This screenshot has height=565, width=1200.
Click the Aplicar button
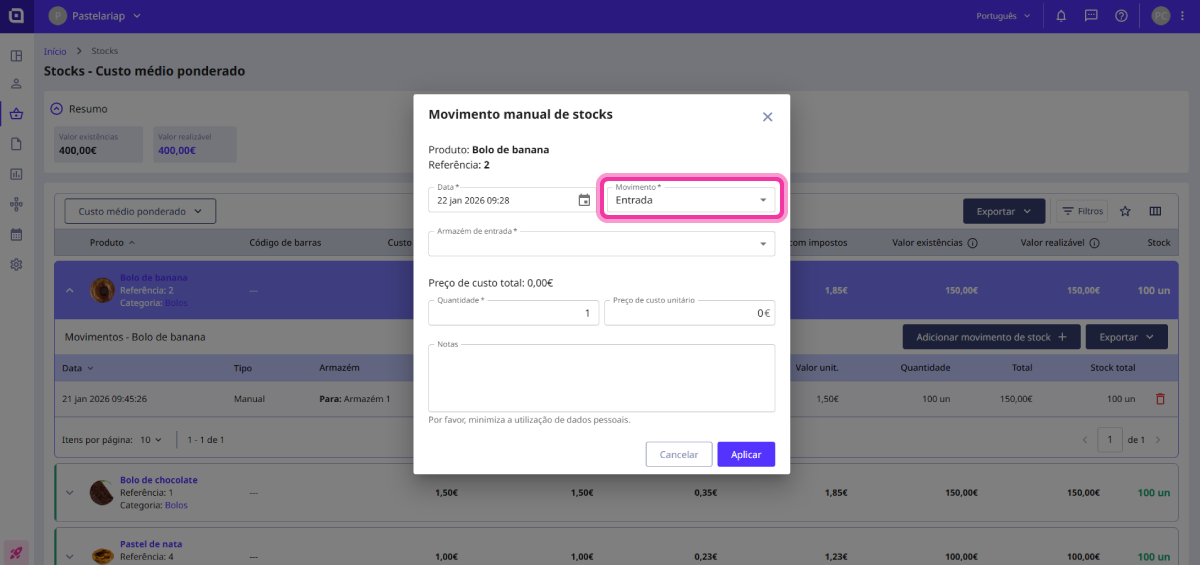pyautogui.click(x=745, y=454)
